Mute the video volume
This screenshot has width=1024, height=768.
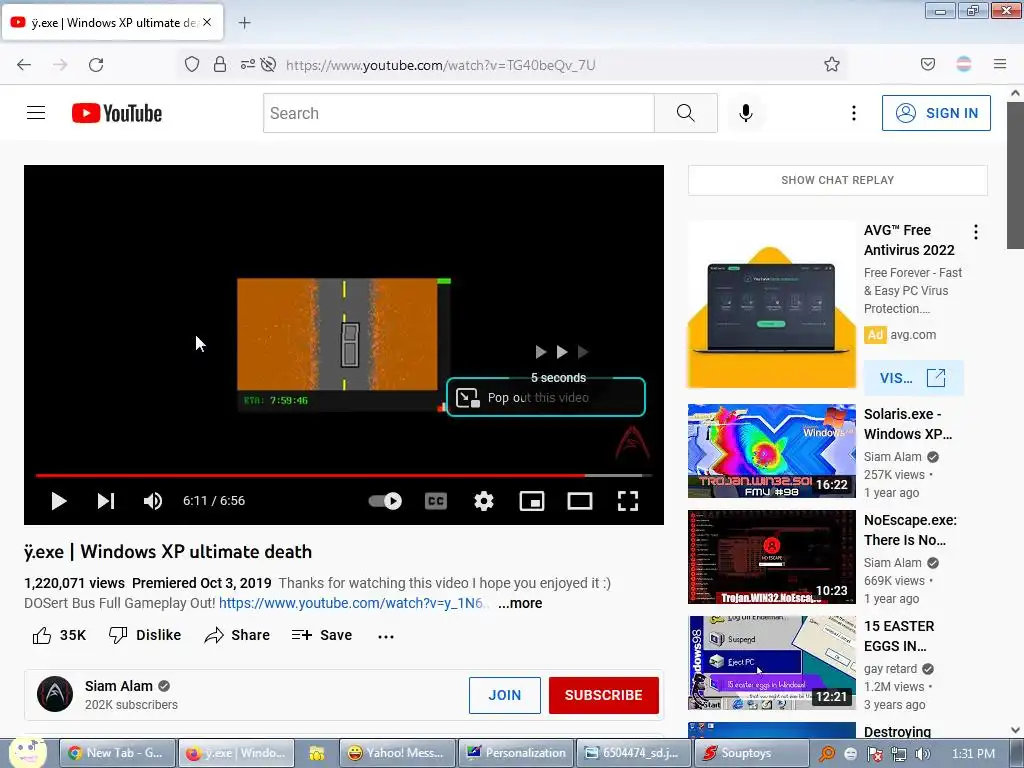[x=153, y=501]
